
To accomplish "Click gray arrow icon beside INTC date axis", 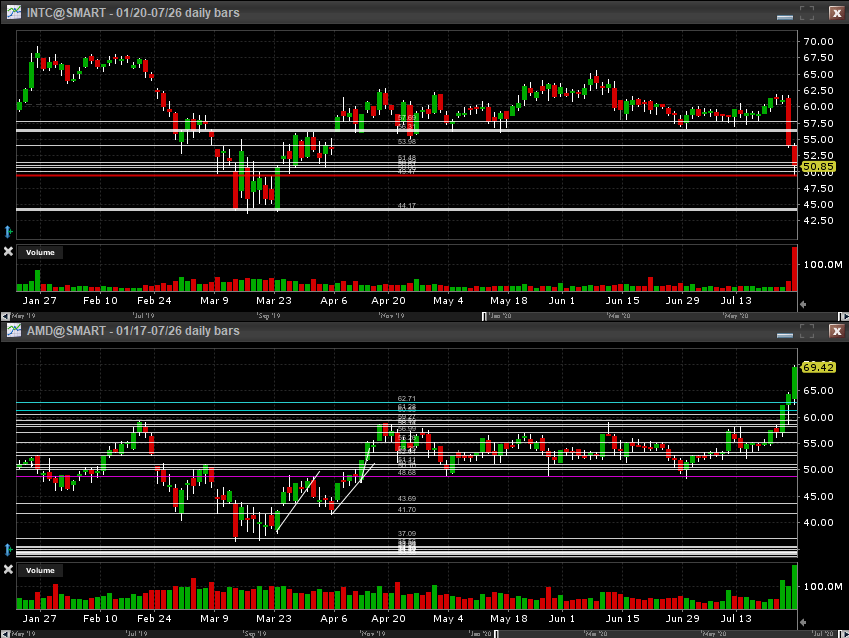I will pyautogui.click(x=803, y=304).
